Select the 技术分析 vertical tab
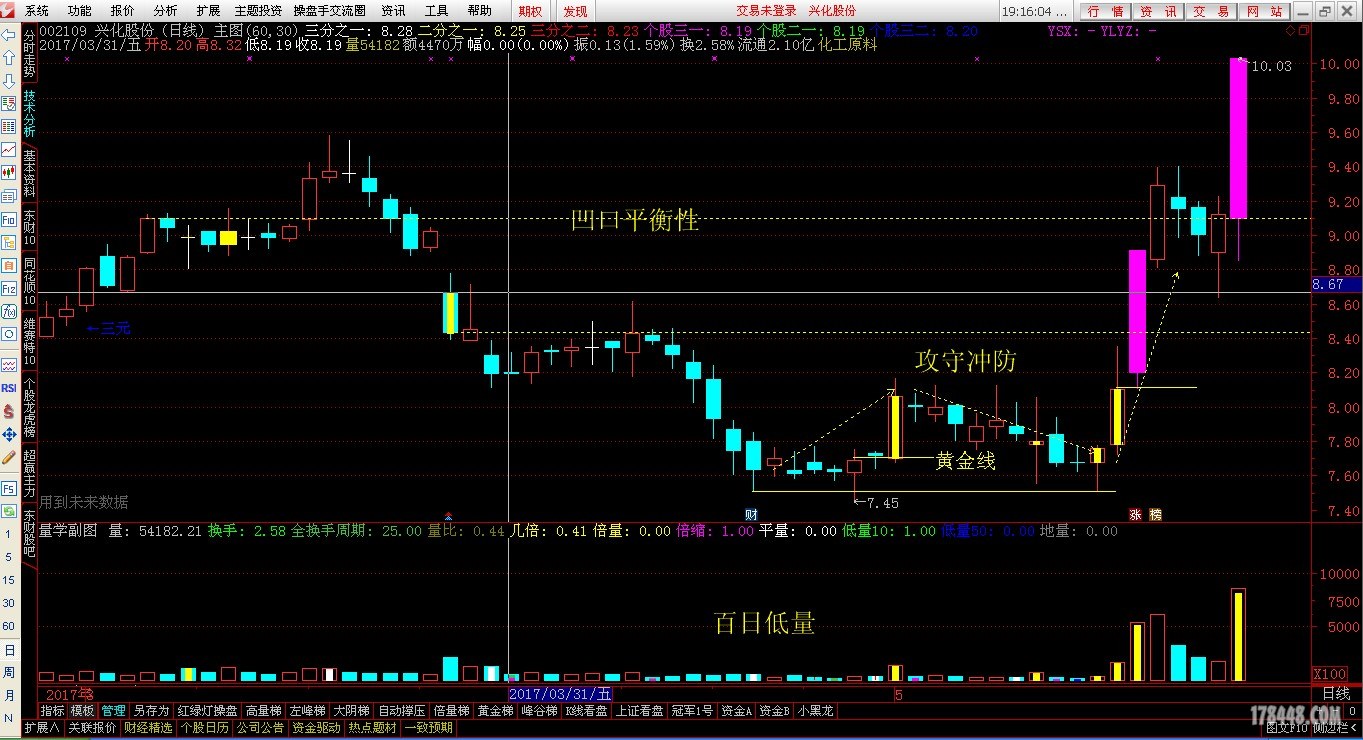This screenshot has height=740, width=1363. click(x=29, y=116)
